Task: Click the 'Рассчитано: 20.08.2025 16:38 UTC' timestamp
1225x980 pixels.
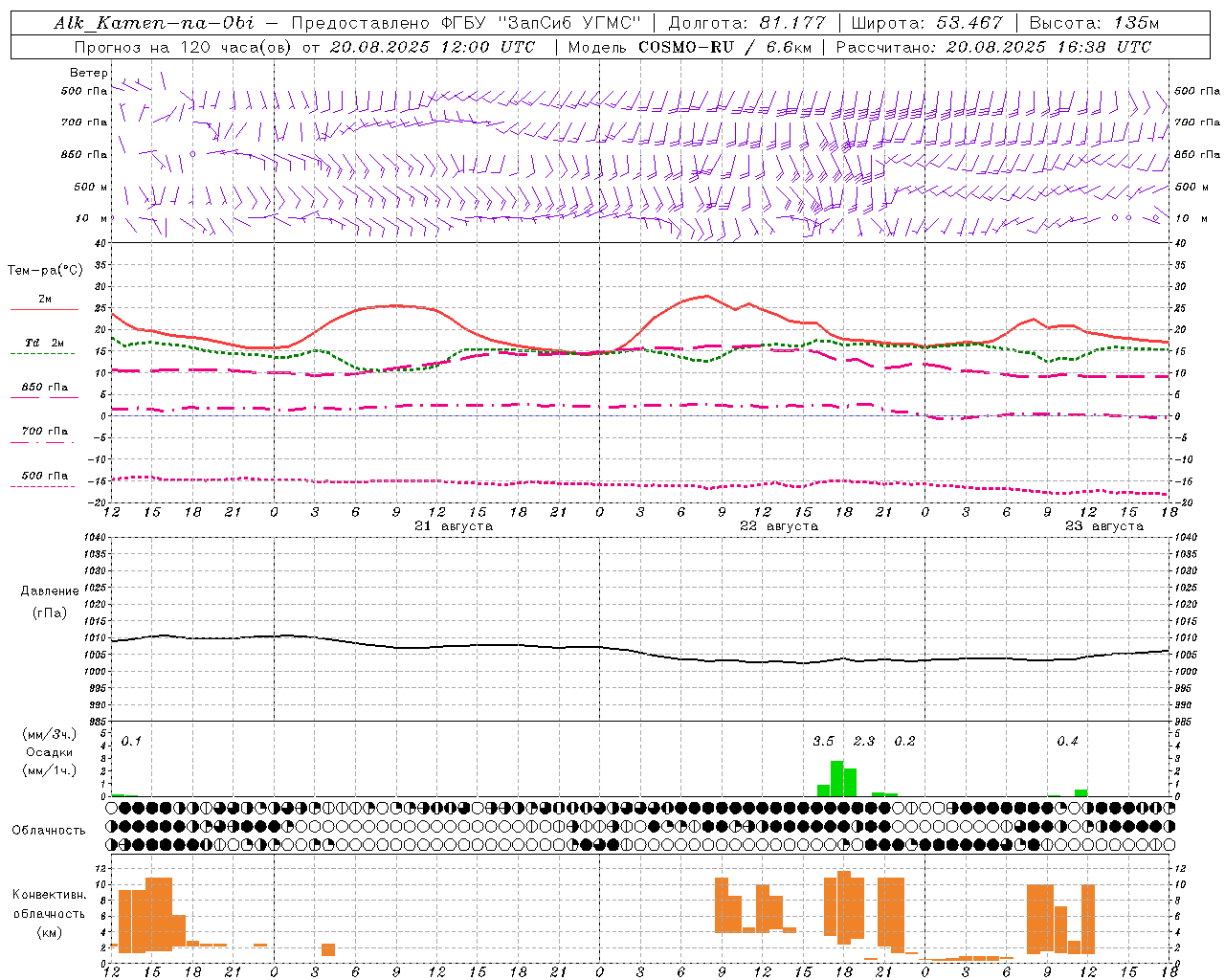Action: click(x=993, y=47)
